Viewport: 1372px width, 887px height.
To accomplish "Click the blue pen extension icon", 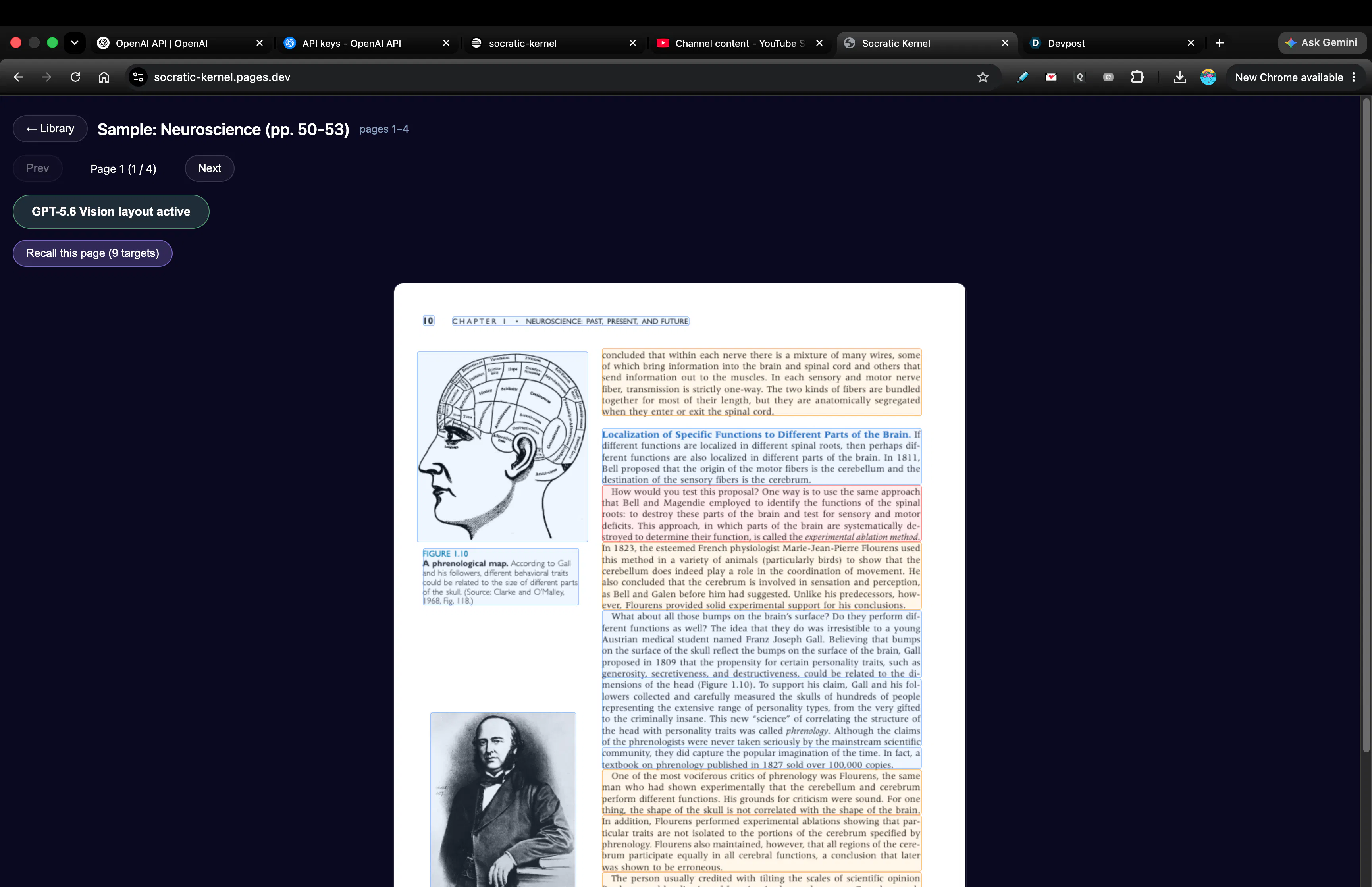I will 1023,77.
